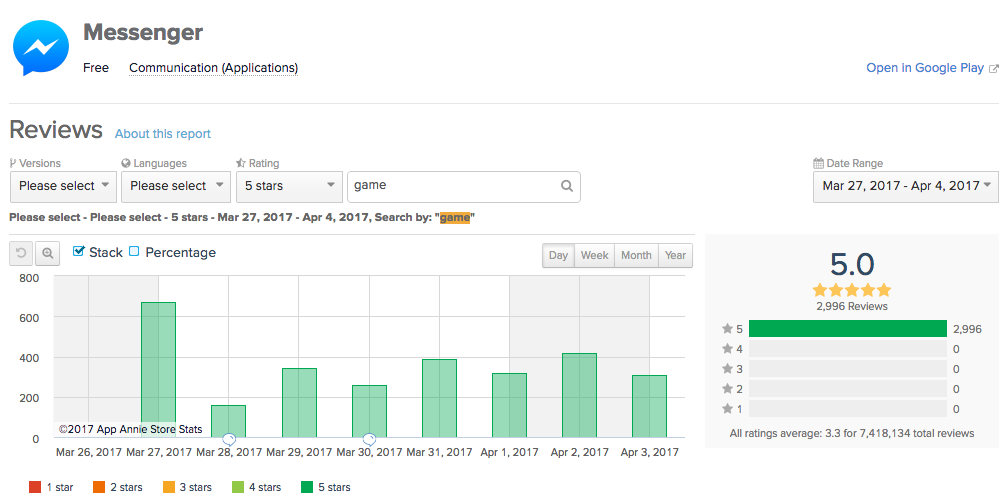This screenshot has width=1008, height=498.
Task: Click the Communication (Applications) category link
Action: click(x=213, y=68)
